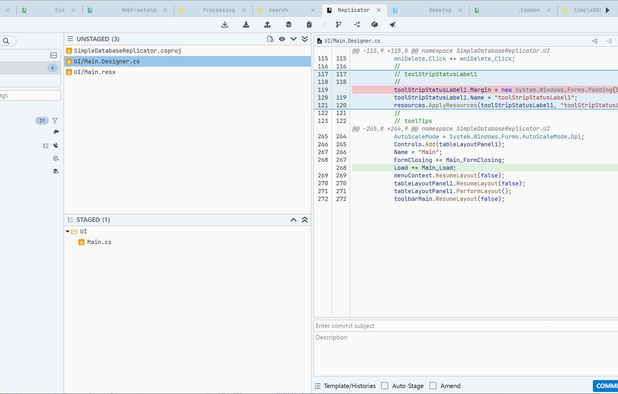Viewport: 618px width, 394px height.
Task: Close the WebFrontend tab
Action: 165,10
